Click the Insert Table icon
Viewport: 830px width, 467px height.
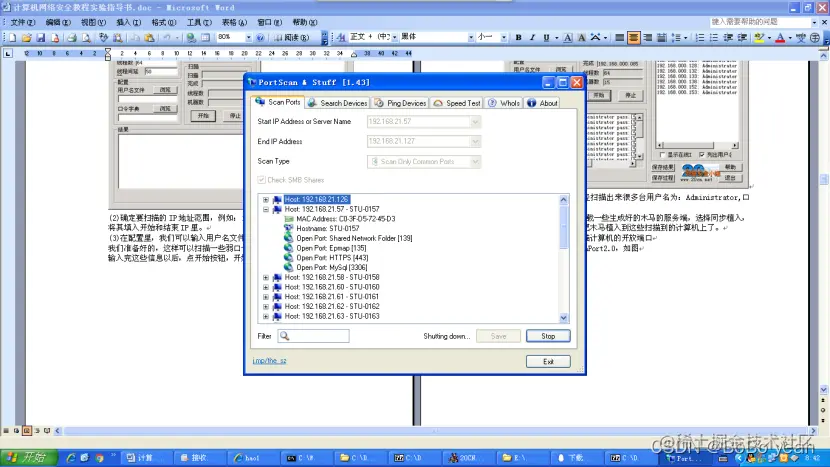click(x=205, y=38)
